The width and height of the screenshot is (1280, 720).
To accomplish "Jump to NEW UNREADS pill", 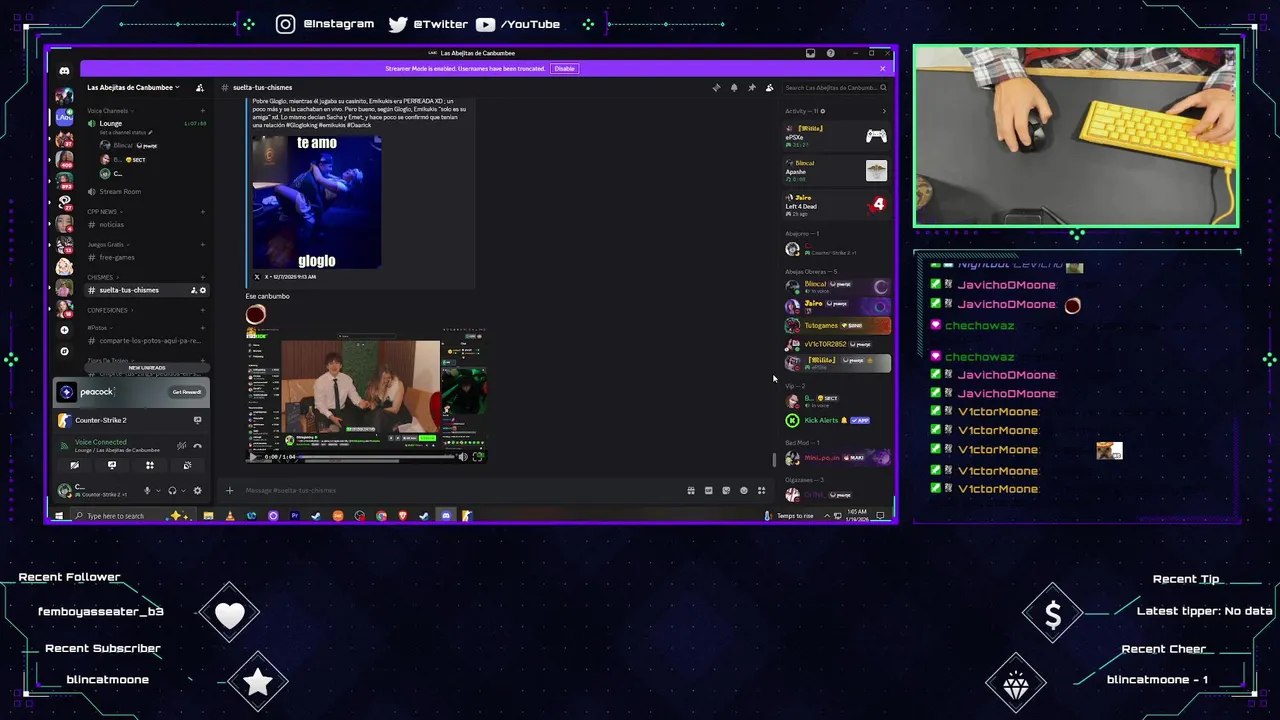I will point(147,368).
